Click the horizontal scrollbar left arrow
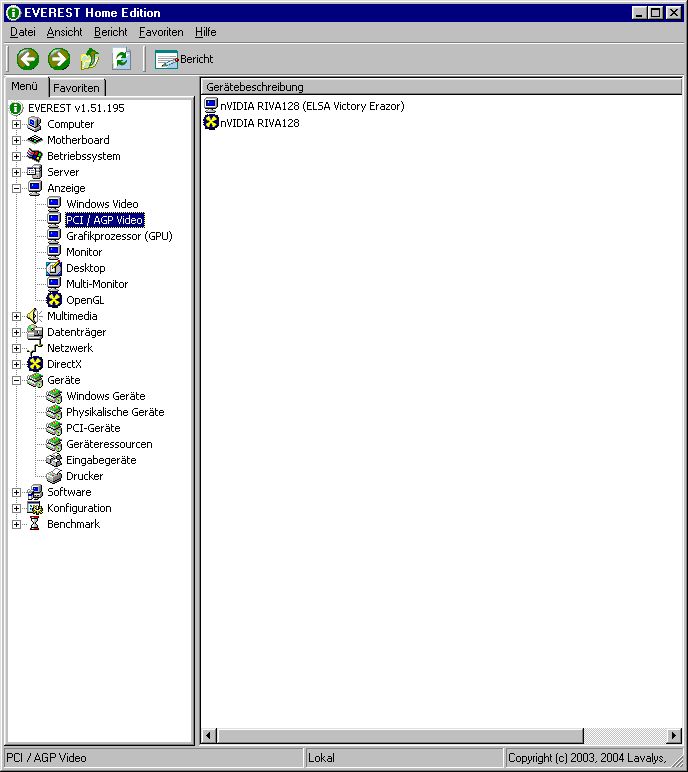Screen dimensions: 688x772 coord(208,736)
